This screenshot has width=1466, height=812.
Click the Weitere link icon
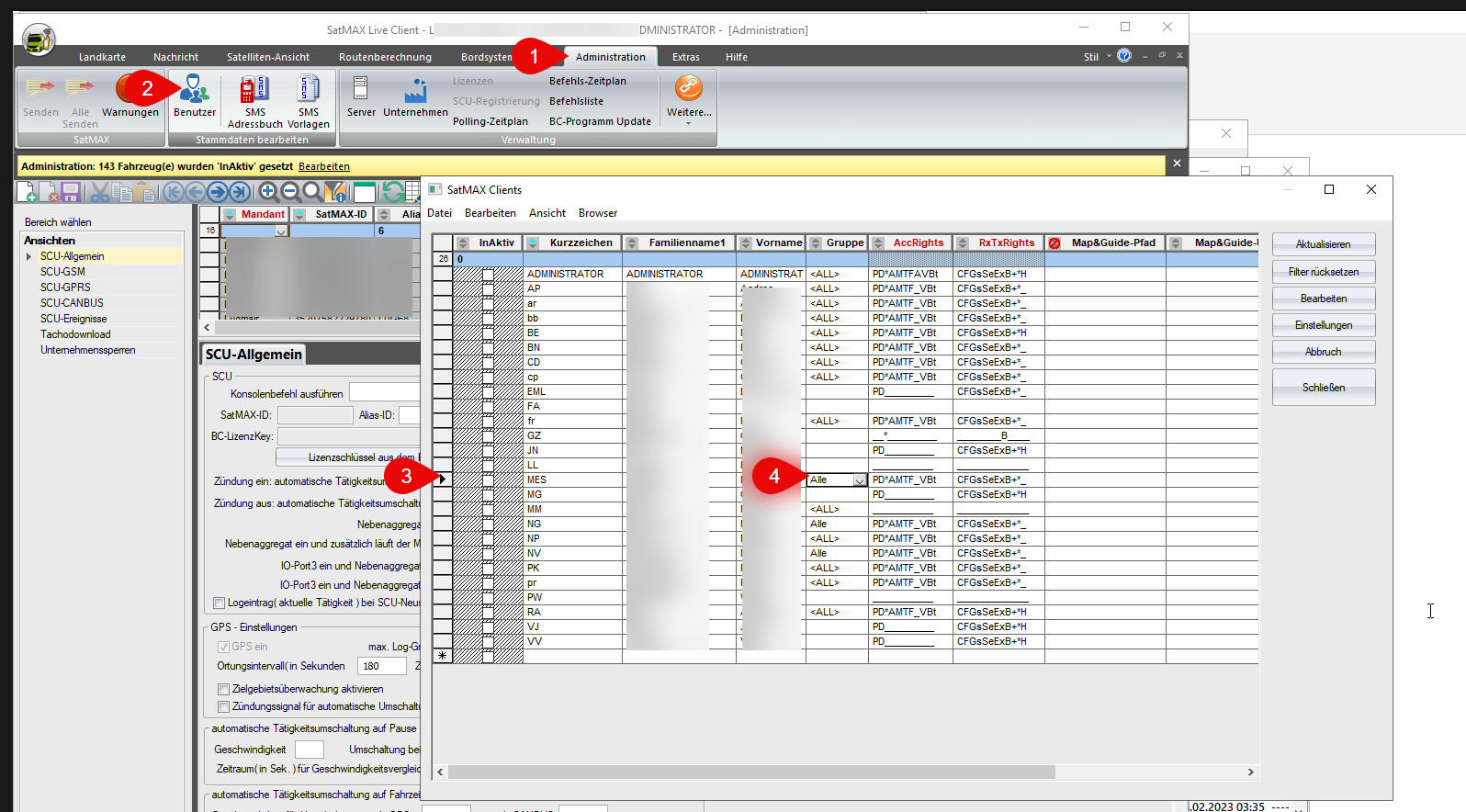[x=689, y=88]
